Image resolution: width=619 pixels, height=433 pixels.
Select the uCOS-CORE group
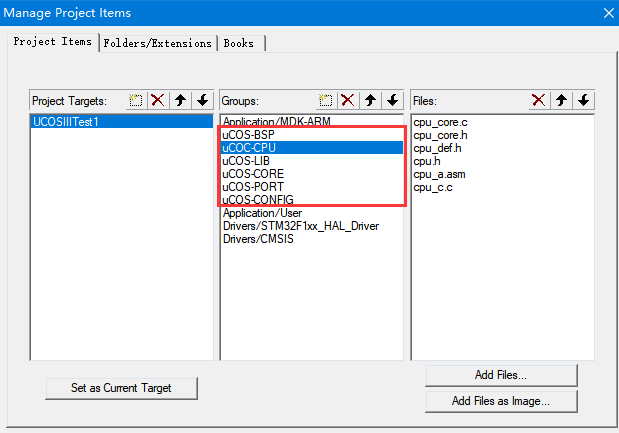311,174
